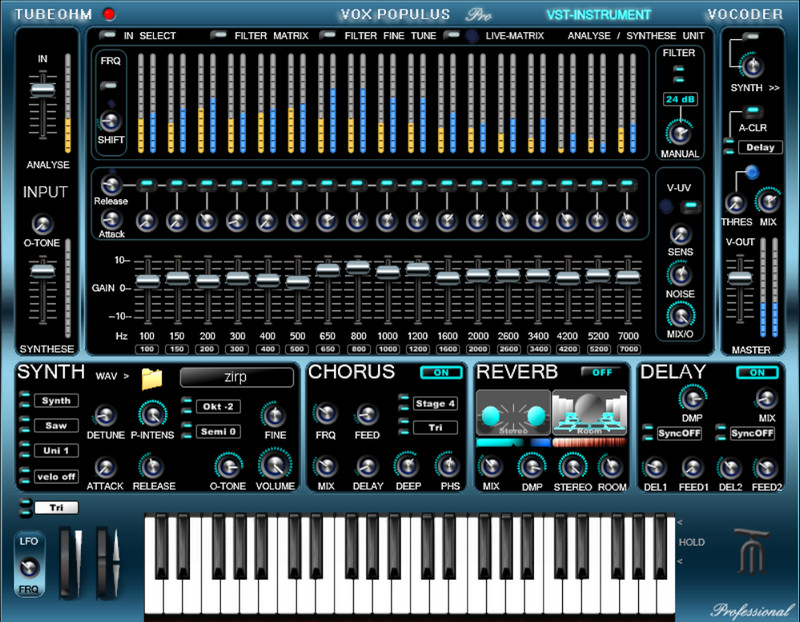The image size is (800, 622).
Task: Adjust the filter MANUAL knob
Action: tap(680, 134)
